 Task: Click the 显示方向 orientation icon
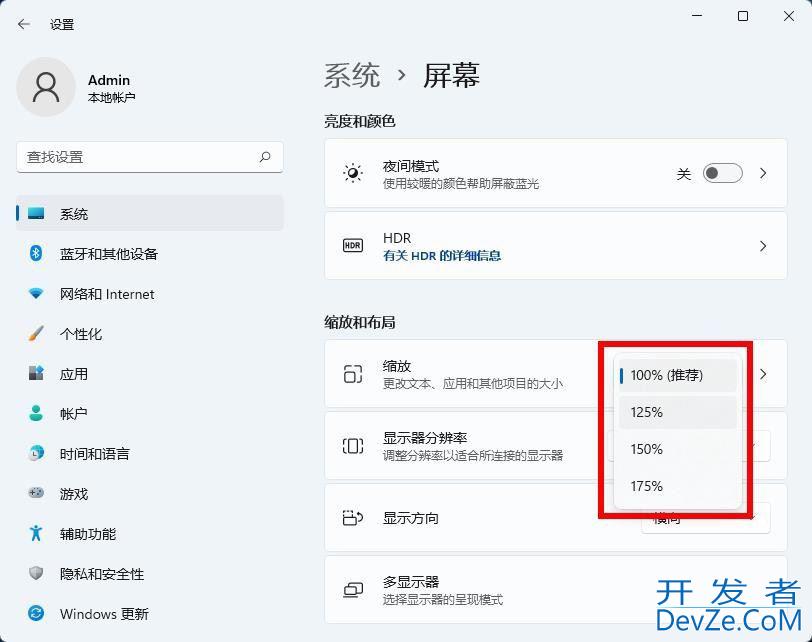(353, 518)
